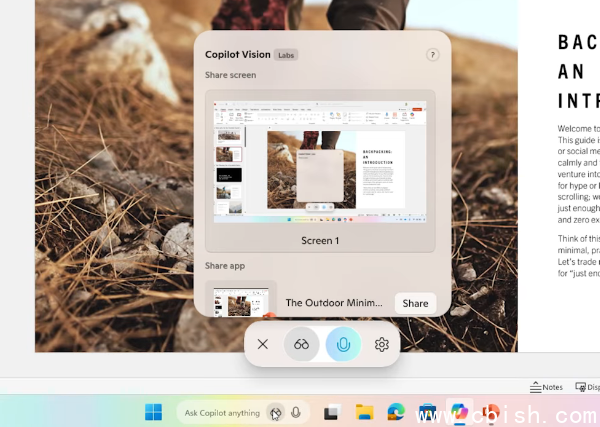Click the Copilot Vision icon in search box

(x=275, y=412)
